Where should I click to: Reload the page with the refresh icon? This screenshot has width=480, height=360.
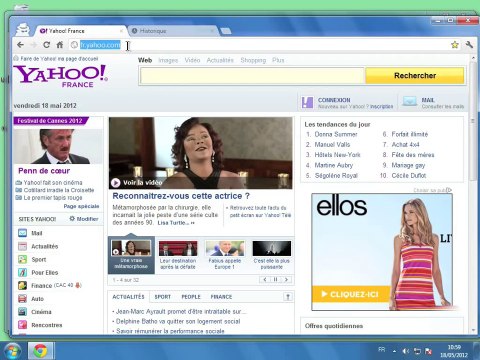pyautogui.click(x=47, y=45)
